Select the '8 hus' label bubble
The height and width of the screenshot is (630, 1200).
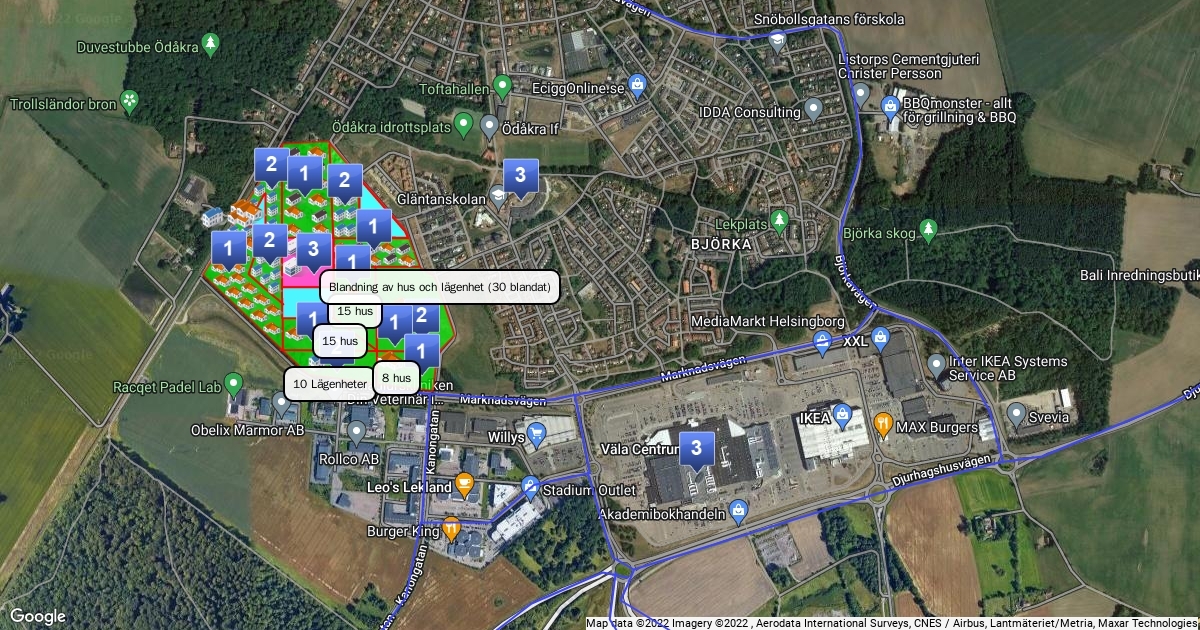click(395, 378)
